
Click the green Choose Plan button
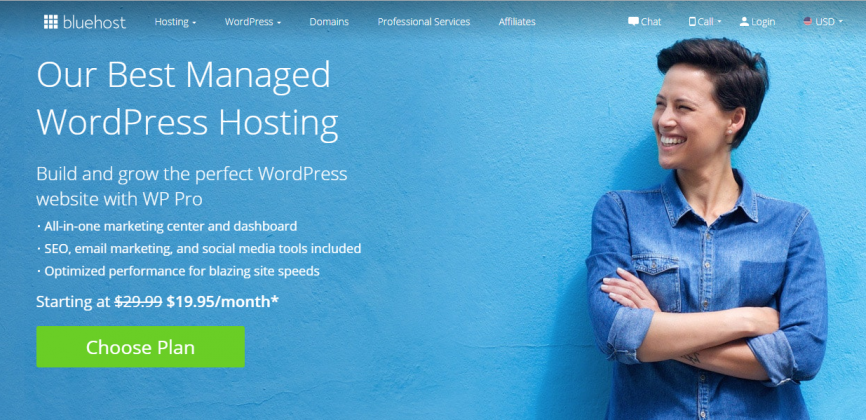pyautogui.click(x=140, y=347)
